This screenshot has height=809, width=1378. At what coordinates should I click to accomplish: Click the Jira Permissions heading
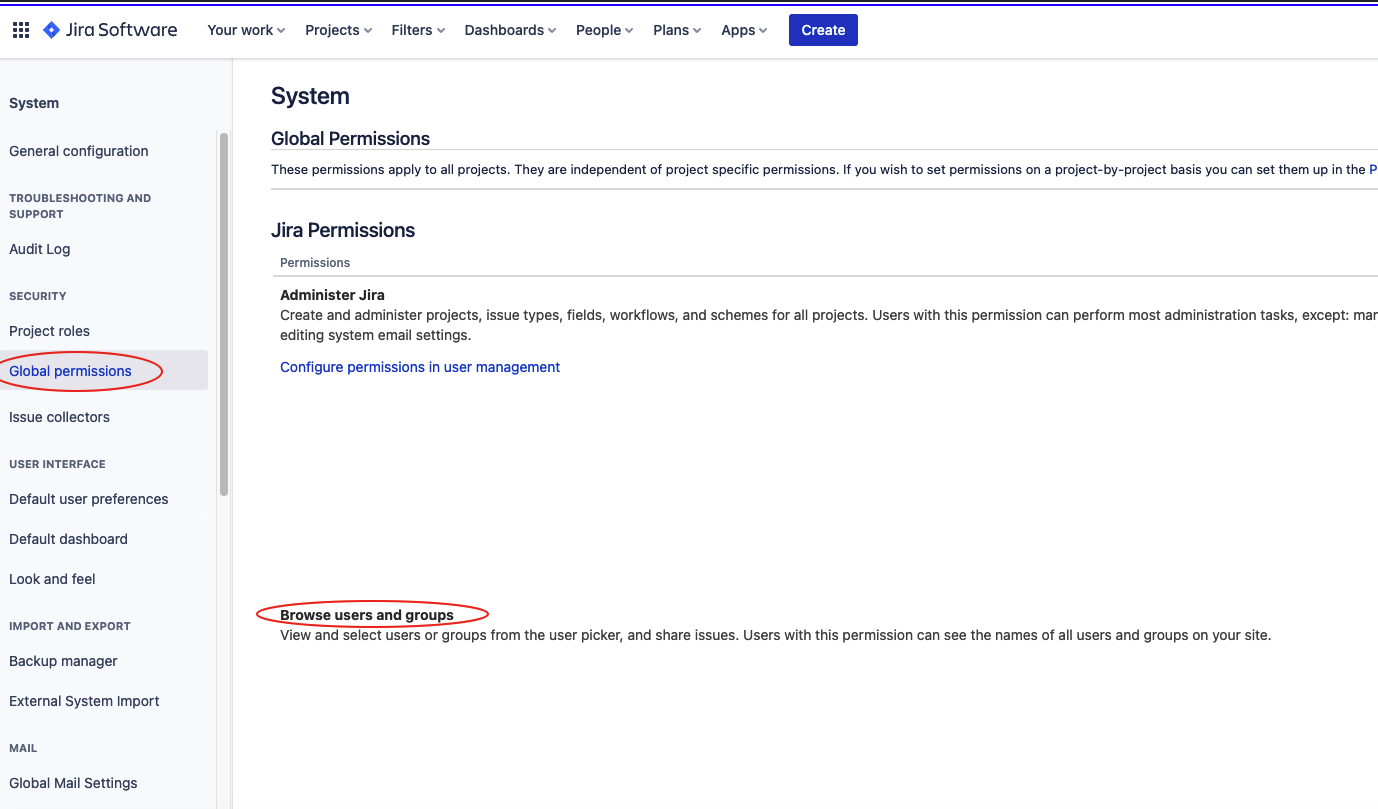tap(343, 230)
